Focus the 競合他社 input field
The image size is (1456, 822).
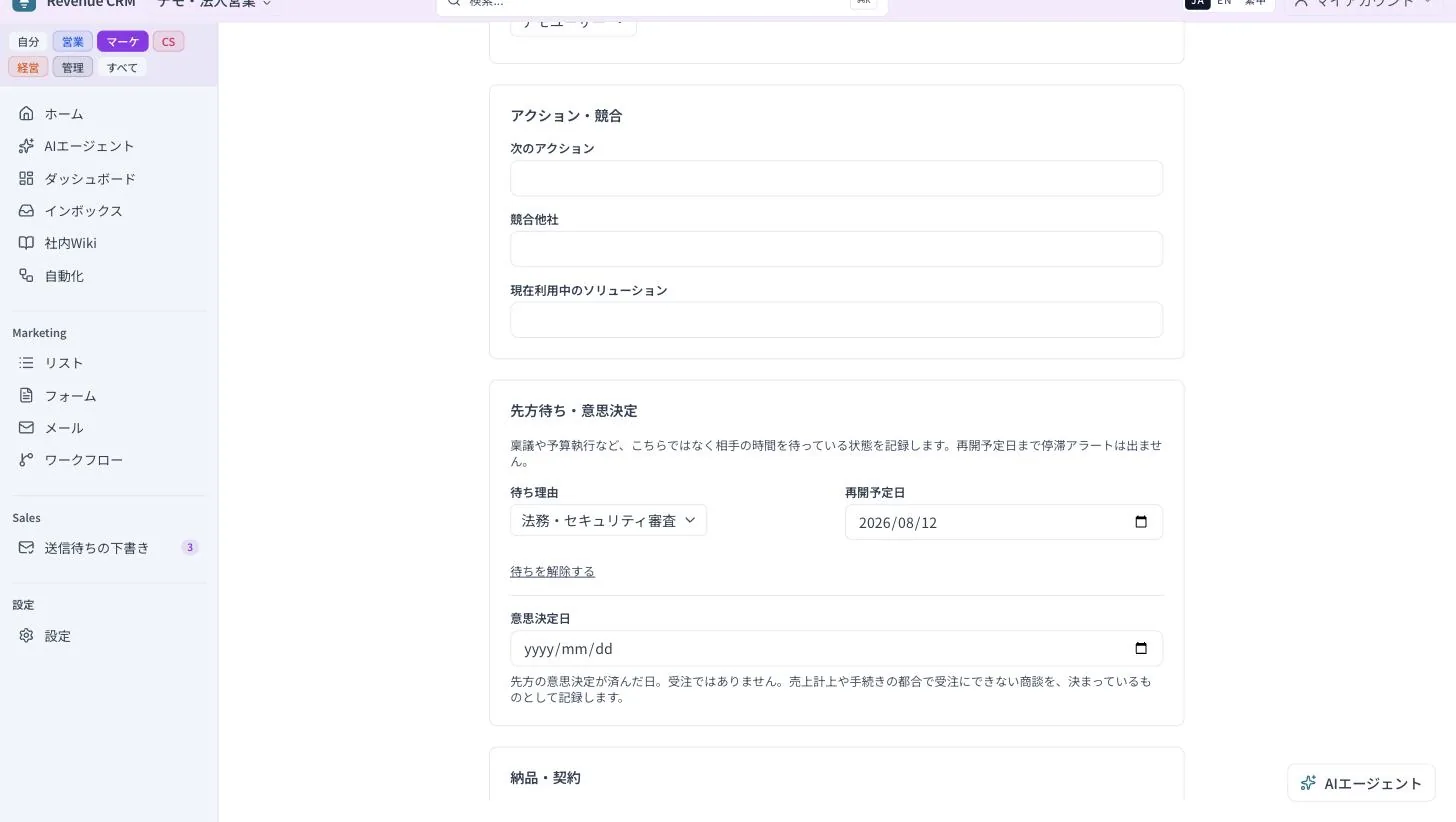coord(836,249)
